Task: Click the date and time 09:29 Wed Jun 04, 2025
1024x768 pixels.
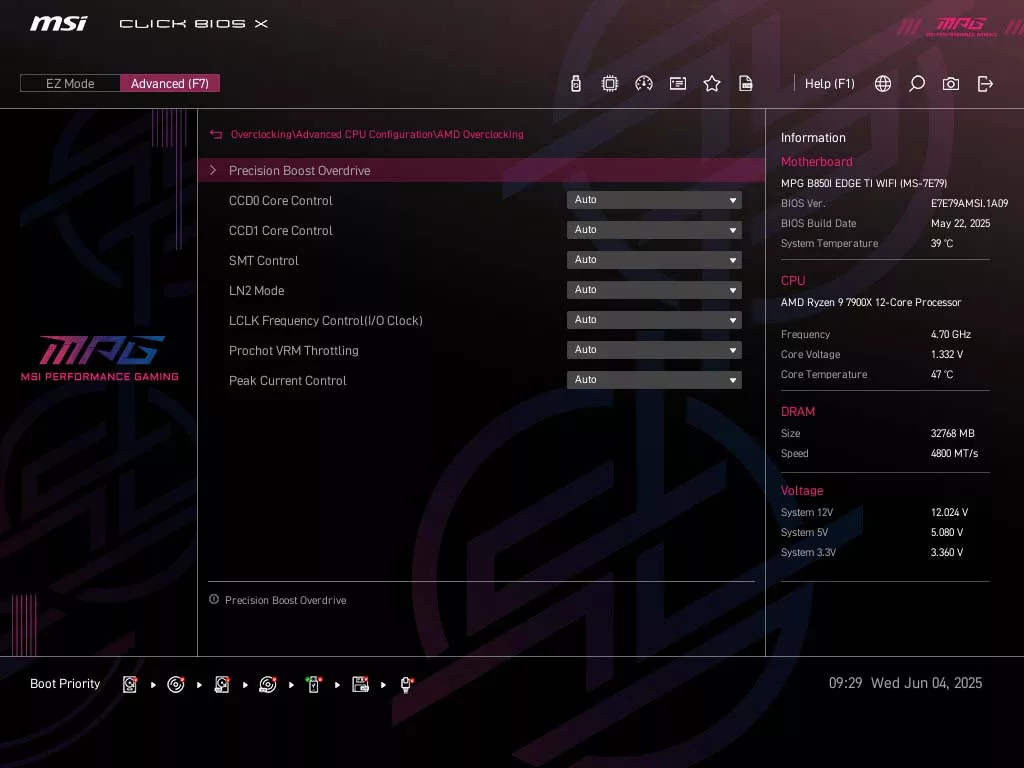Action: click(905, 683)
